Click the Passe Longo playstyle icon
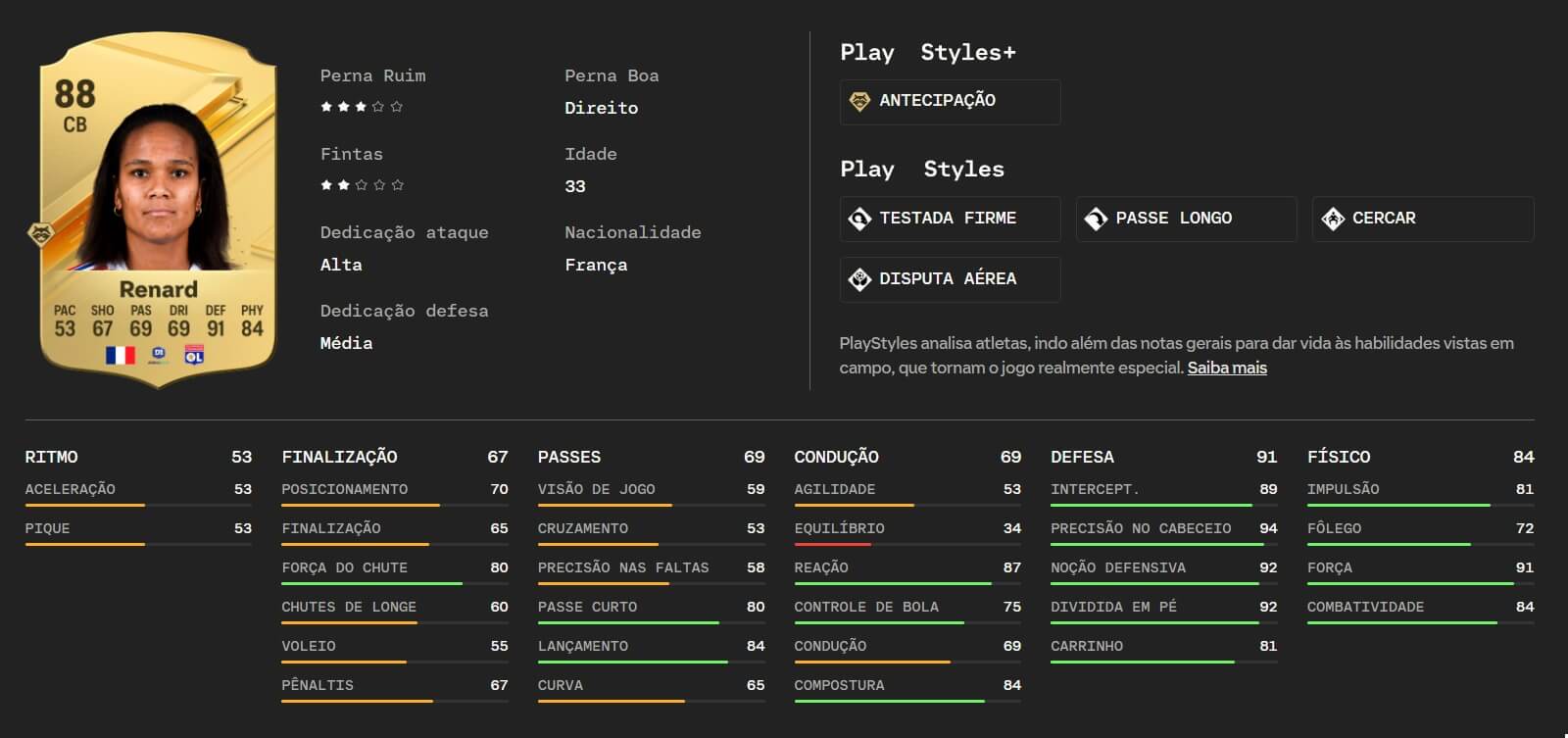The image size is (1568, 738). [1096, 219]
